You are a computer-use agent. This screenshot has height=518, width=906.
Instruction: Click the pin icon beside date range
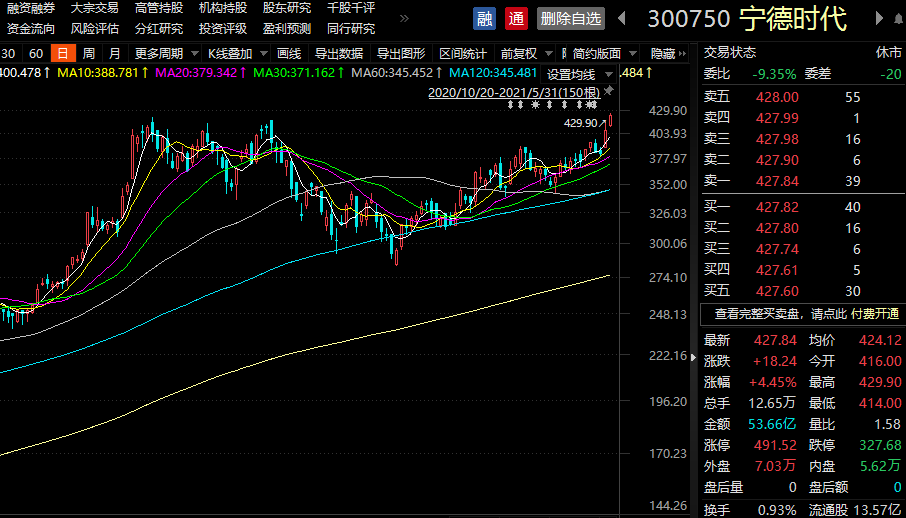[x=608, y=90]
